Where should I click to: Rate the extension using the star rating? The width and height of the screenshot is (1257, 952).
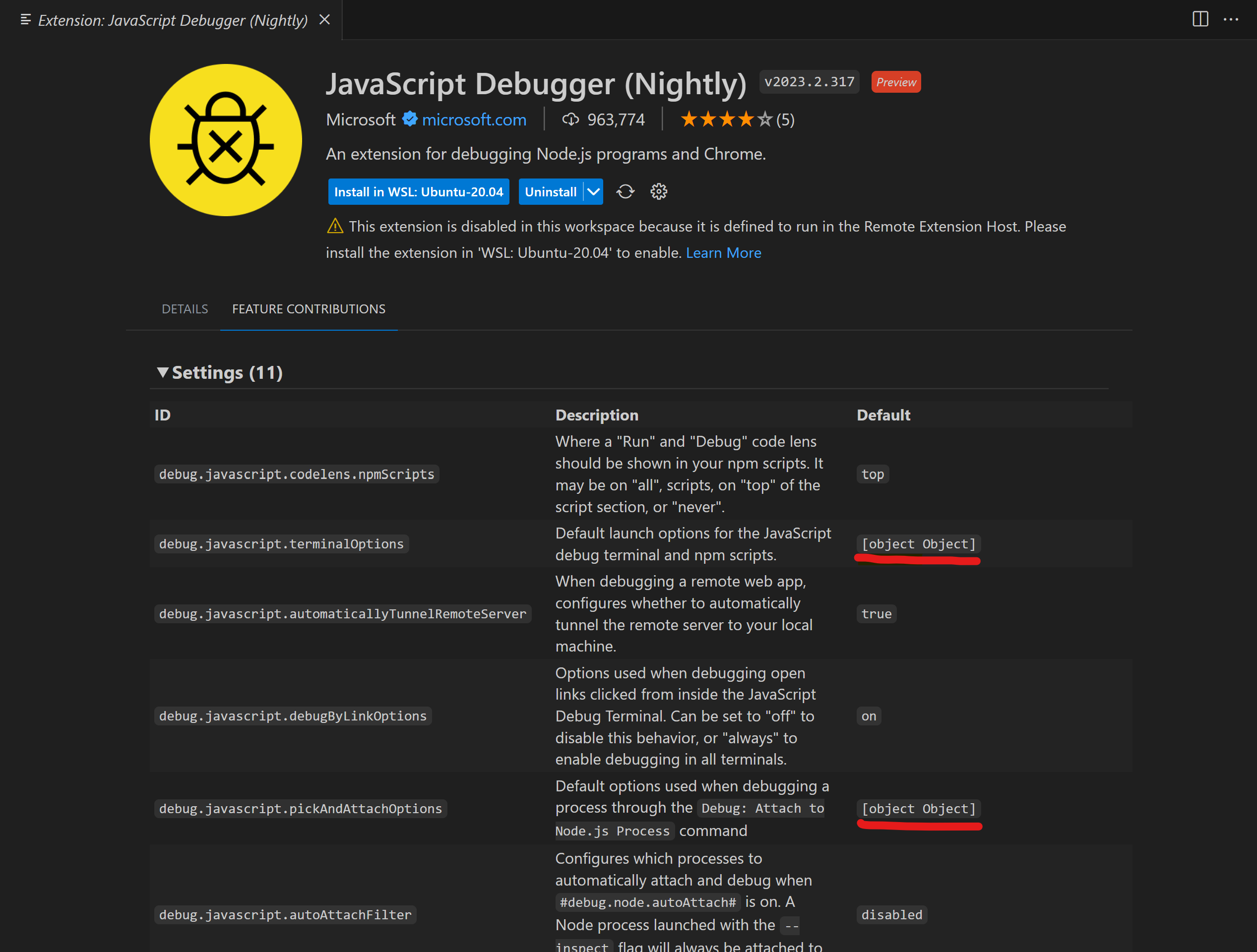(726, 119)
